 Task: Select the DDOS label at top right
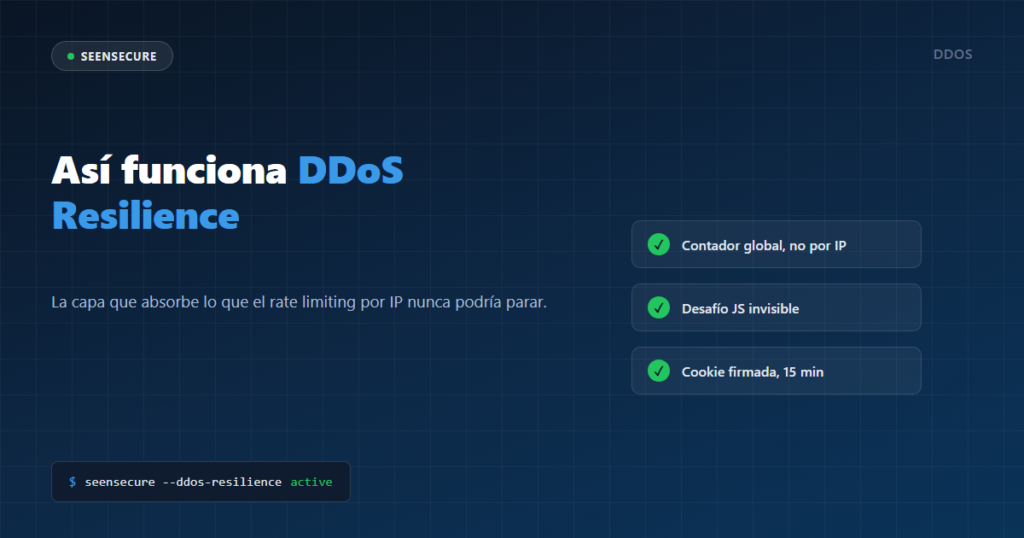pos(952,55)
